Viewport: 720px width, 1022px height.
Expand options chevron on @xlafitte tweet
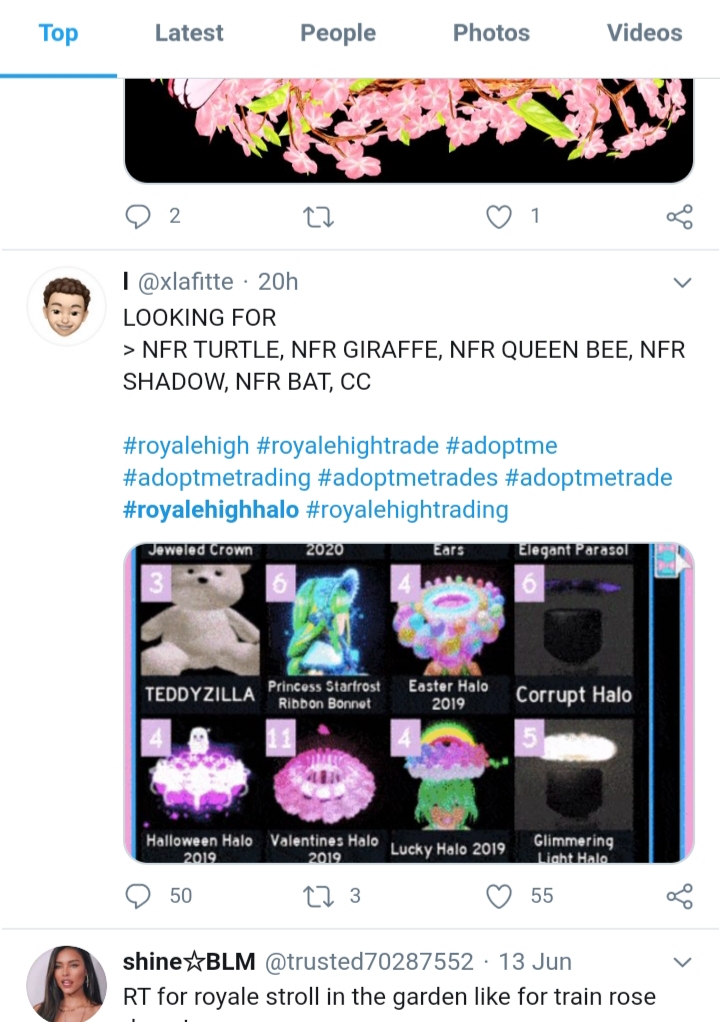point(682,282)
